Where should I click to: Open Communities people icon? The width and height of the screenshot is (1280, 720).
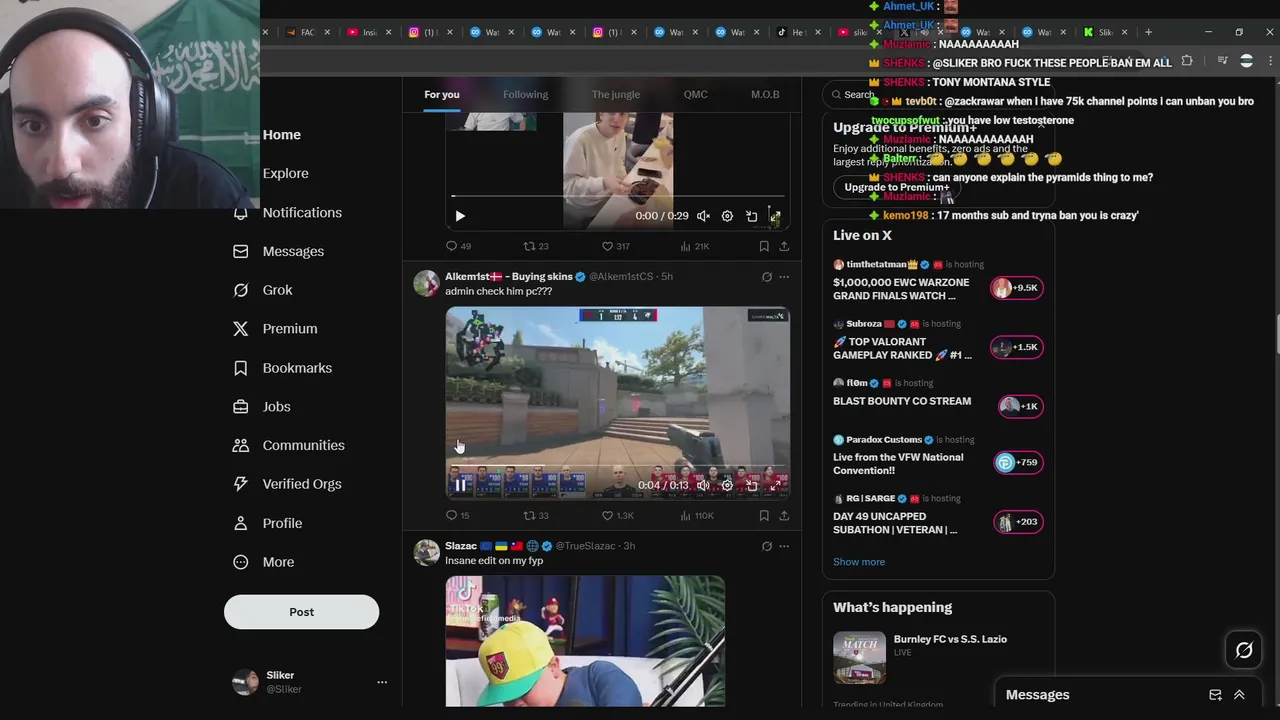tap(241, 445)
